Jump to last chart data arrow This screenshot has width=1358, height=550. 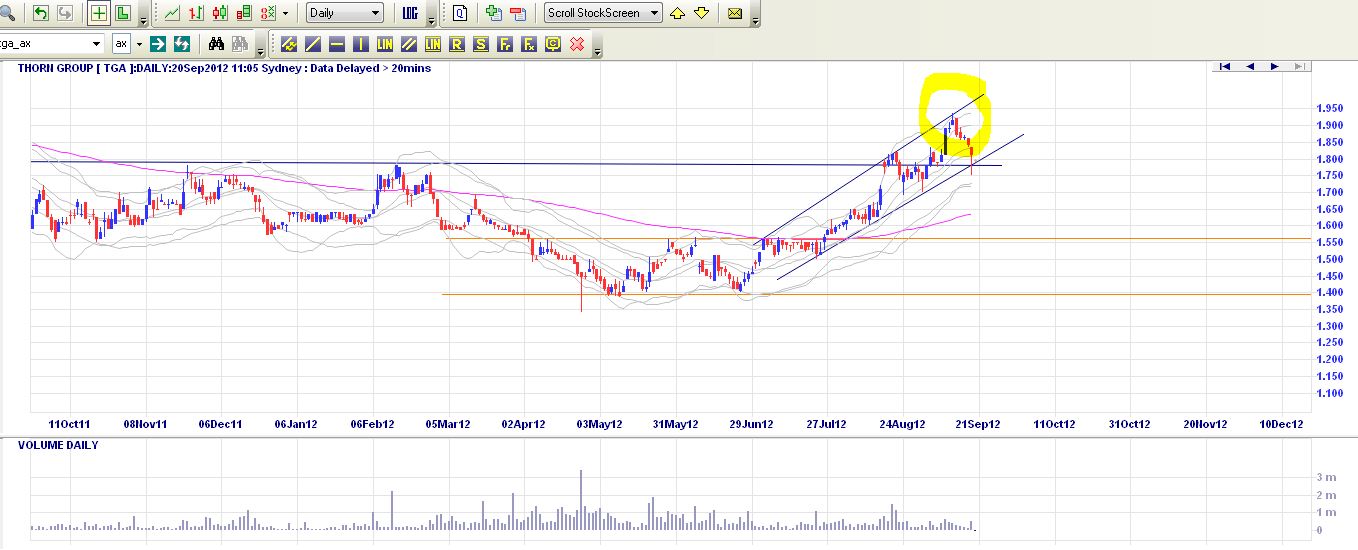[x=1299, y=66]
